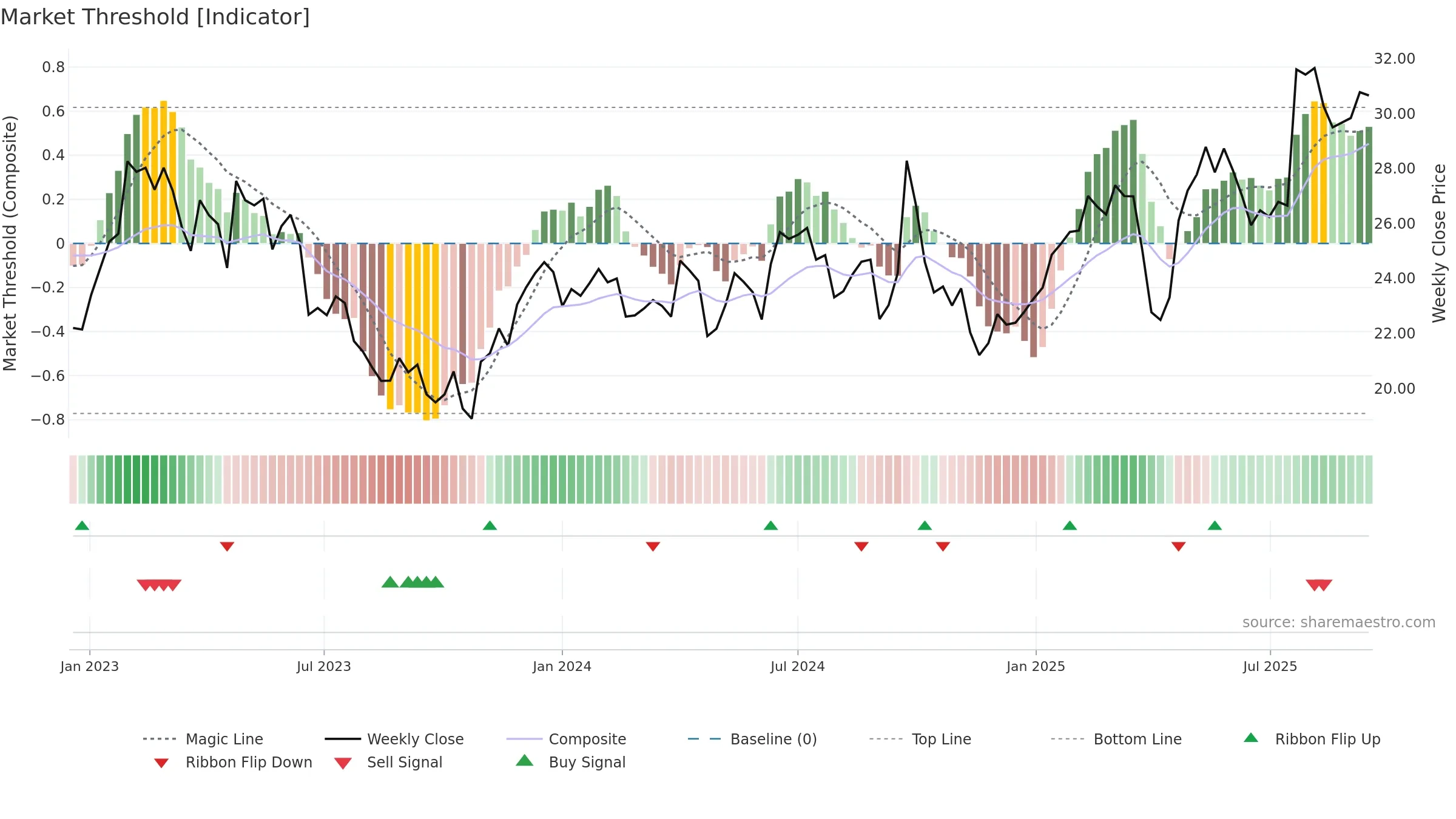Click the Ribbon Flip Up marker near June 2024

pos(770,525)
